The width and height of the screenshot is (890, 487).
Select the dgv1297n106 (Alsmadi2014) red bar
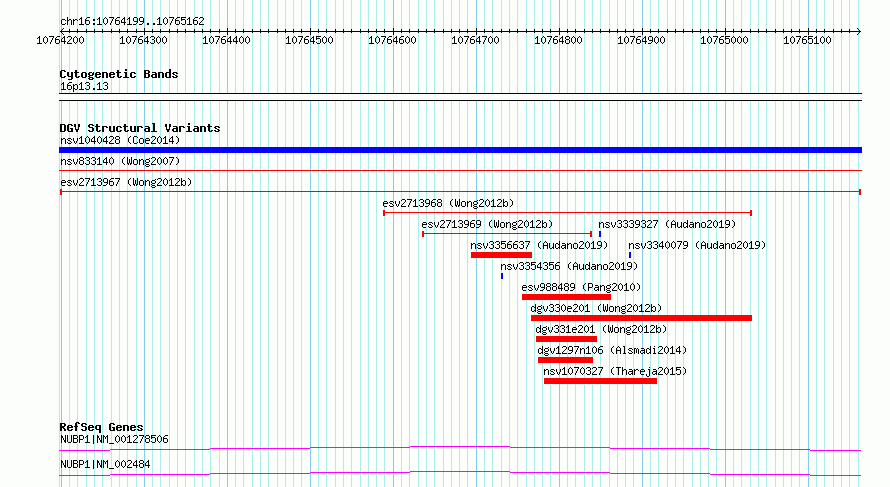[x=565, y=360]
